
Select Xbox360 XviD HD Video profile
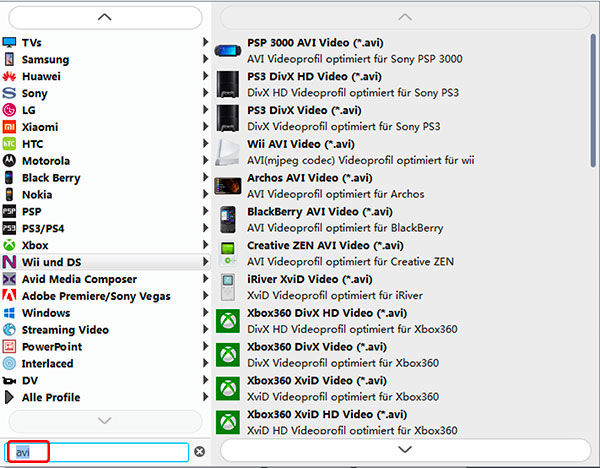pyautogui.click(x=402, y=422)
